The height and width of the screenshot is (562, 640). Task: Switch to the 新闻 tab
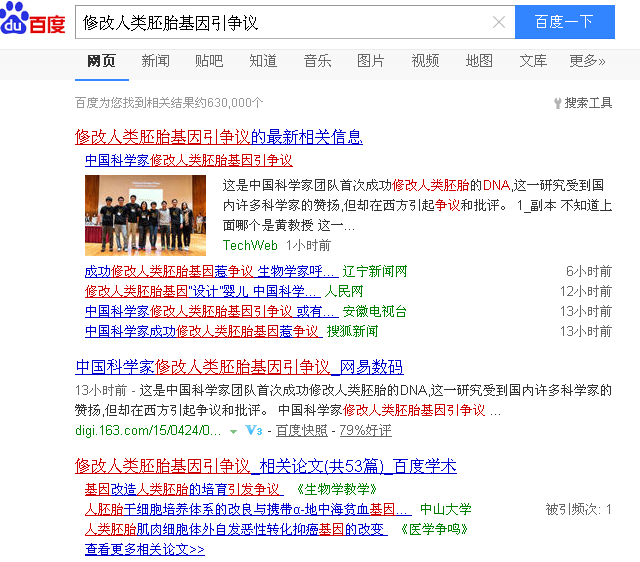156,61
